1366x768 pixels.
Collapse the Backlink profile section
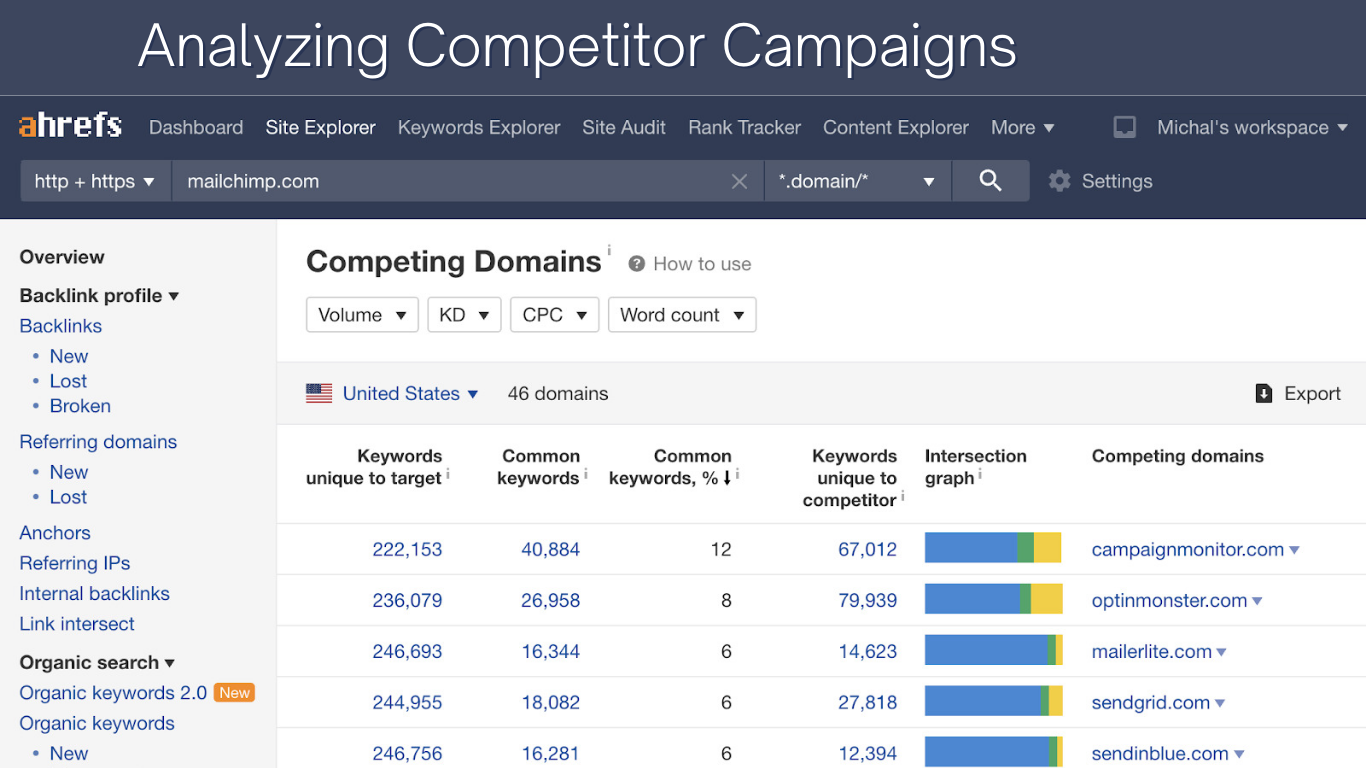(99, 295)
